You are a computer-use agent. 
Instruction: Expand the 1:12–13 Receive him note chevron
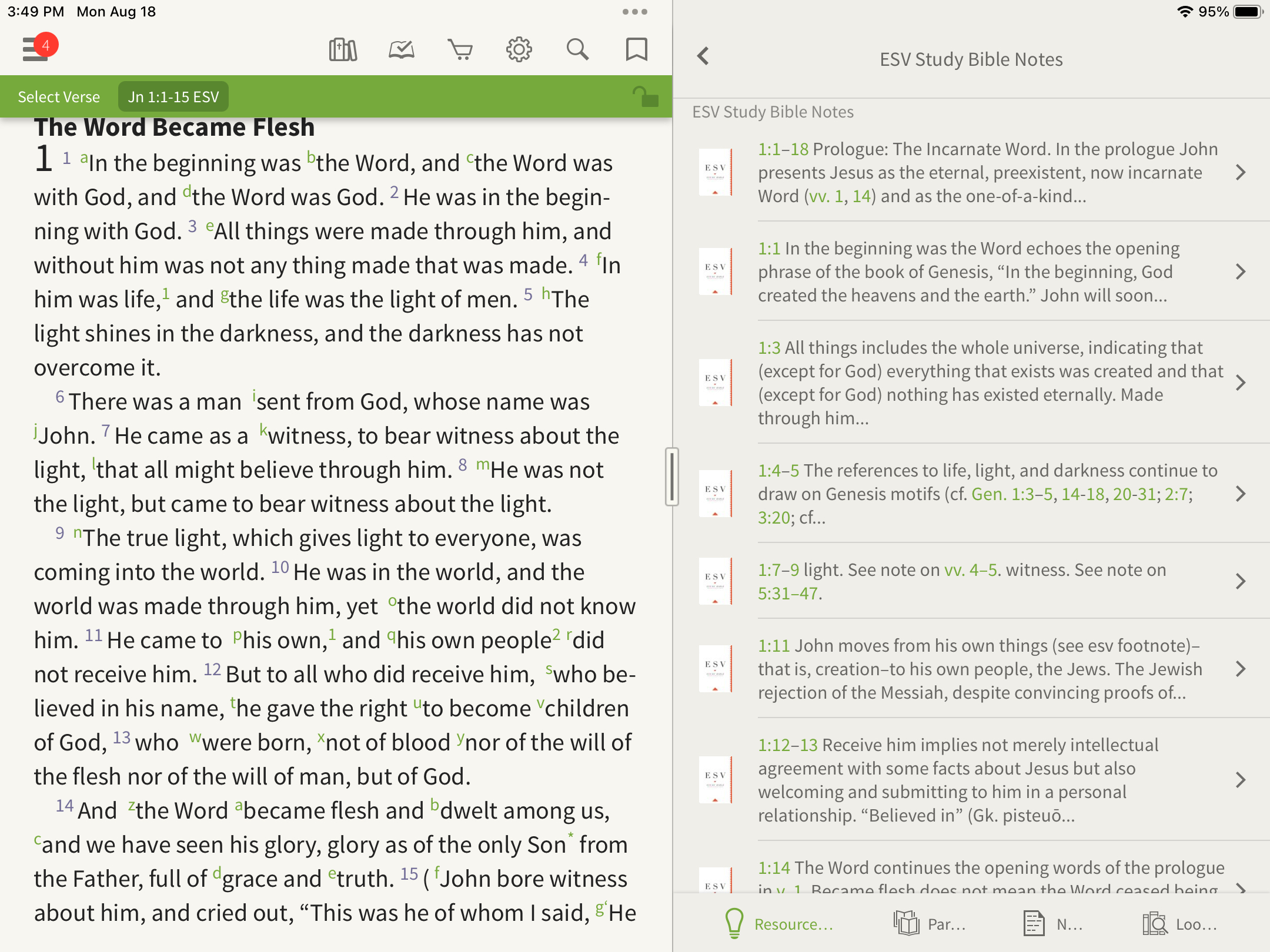click(1241, 780)
